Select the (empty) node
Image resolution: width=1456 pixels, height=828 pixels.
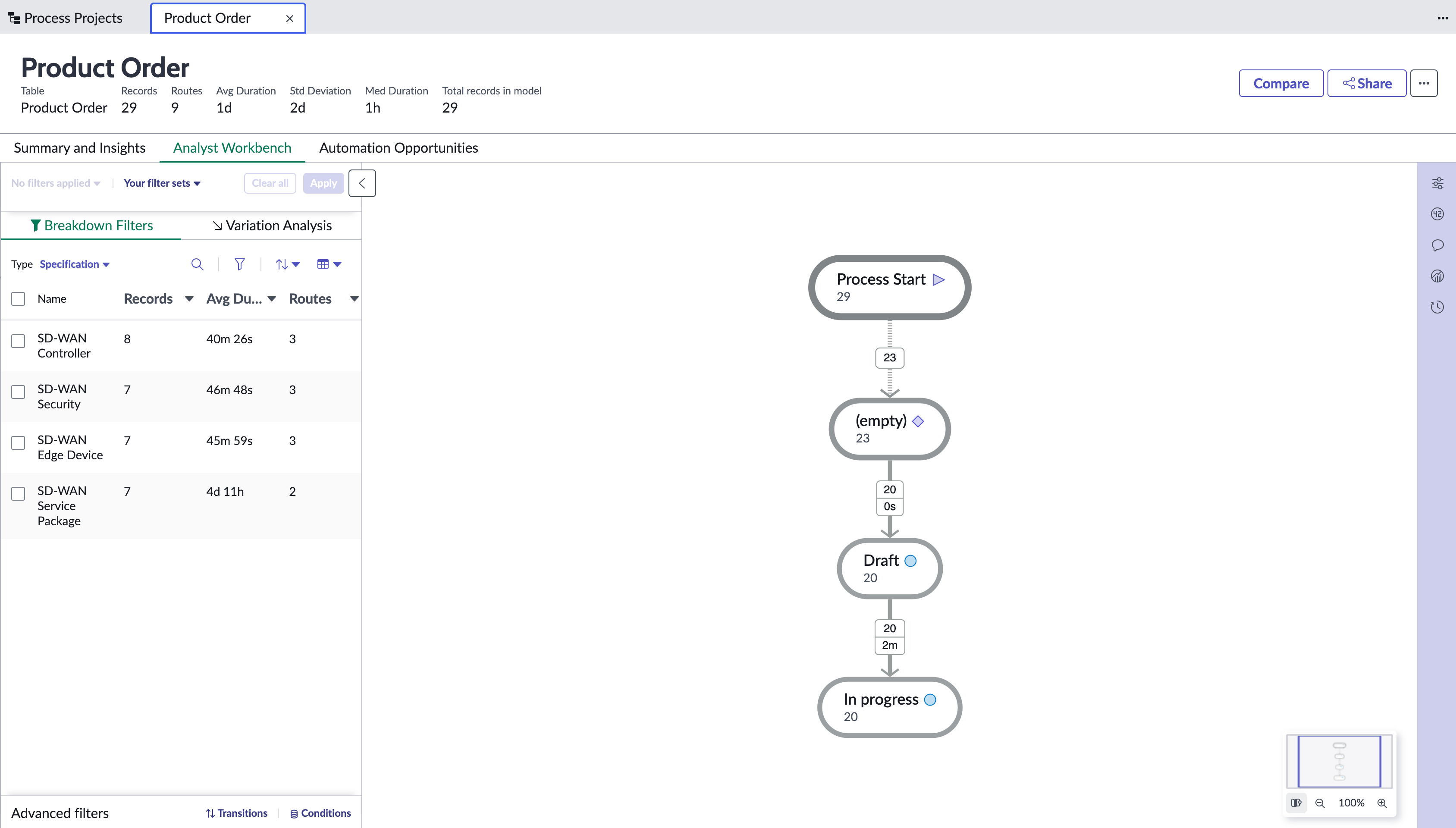pyautogui.click(x=890, y=429)
